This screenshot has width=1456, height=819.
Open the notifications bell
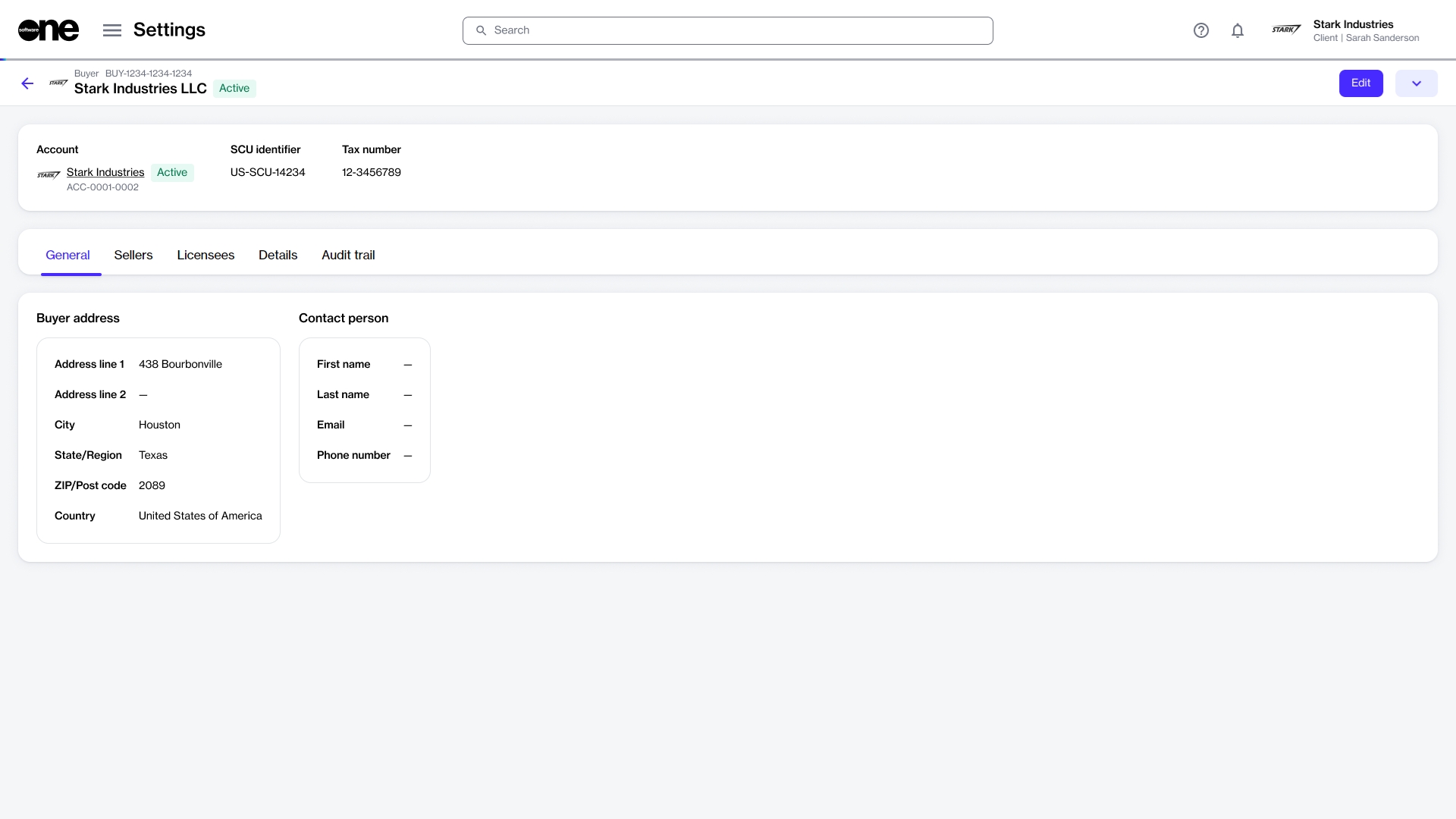[x=1238, y=30]
